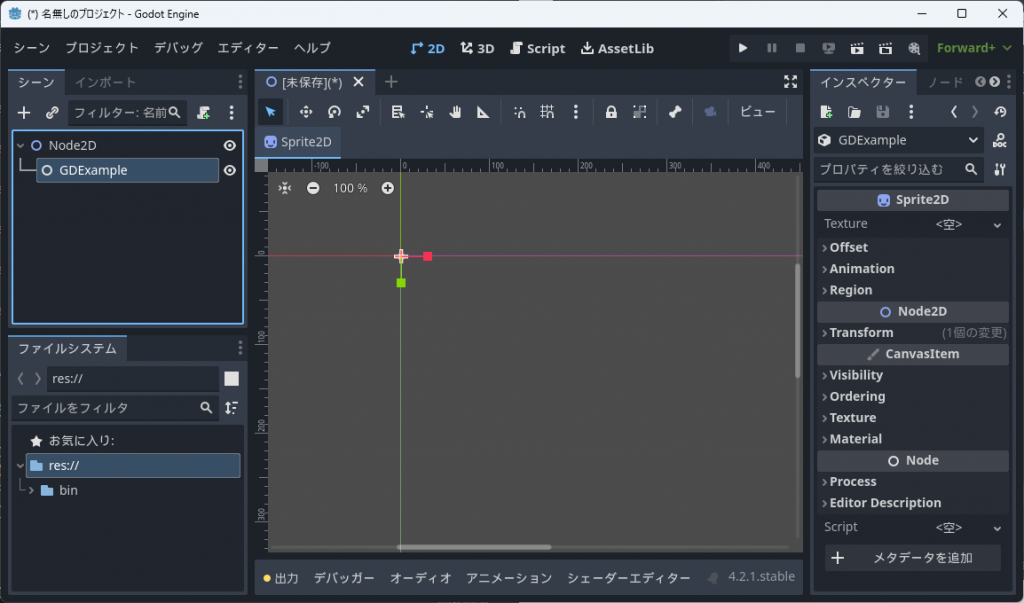The width and height of the screenshot is (1024, 603).
Task: Select the res:// folder in FileSystem
Action: [x=133, y=466]
